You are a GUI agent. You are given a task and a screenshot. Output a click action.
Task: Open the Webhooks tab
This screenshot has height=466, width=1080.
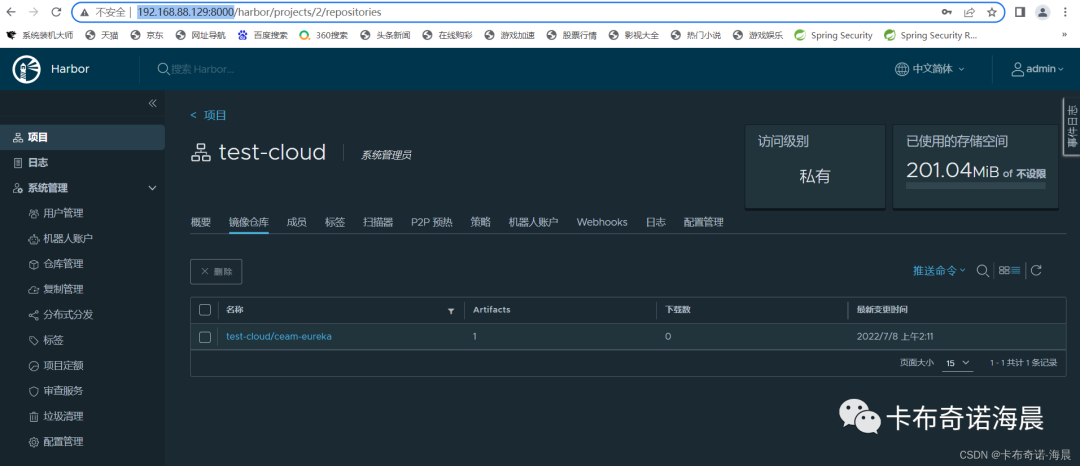tap(602, 222)
